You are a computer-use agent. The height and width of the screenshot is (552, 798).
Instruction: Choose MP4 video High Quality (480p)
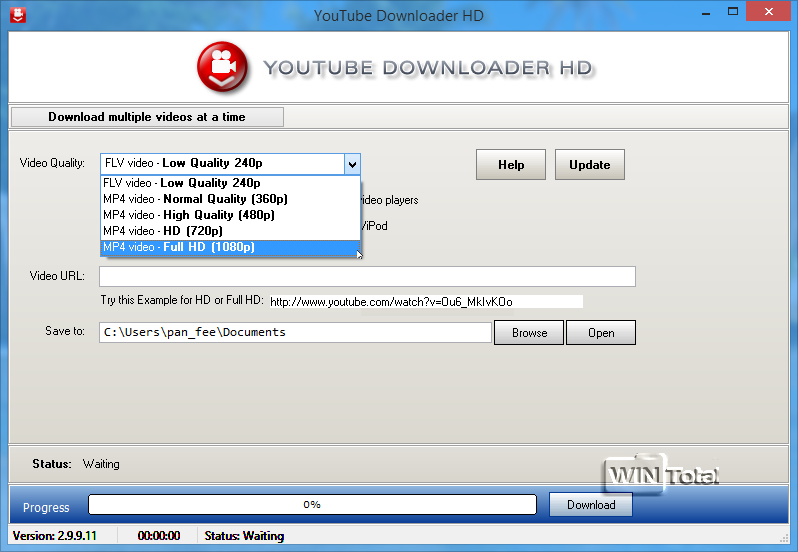pyautogui.click(x=231, y=215)
